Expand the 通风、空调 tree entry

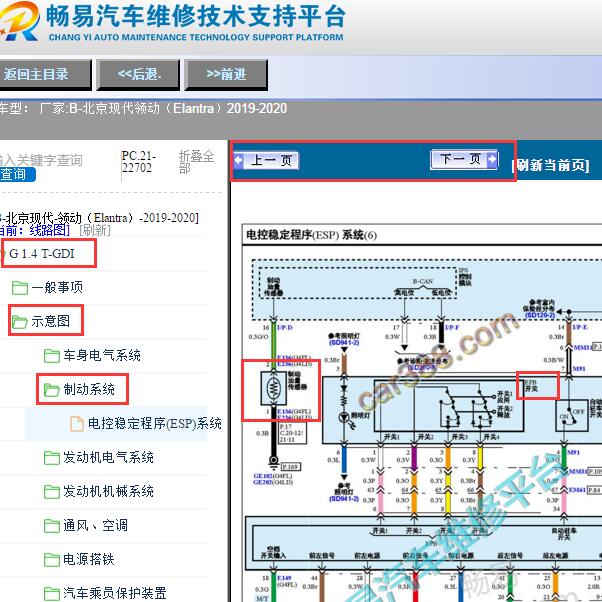95,525
